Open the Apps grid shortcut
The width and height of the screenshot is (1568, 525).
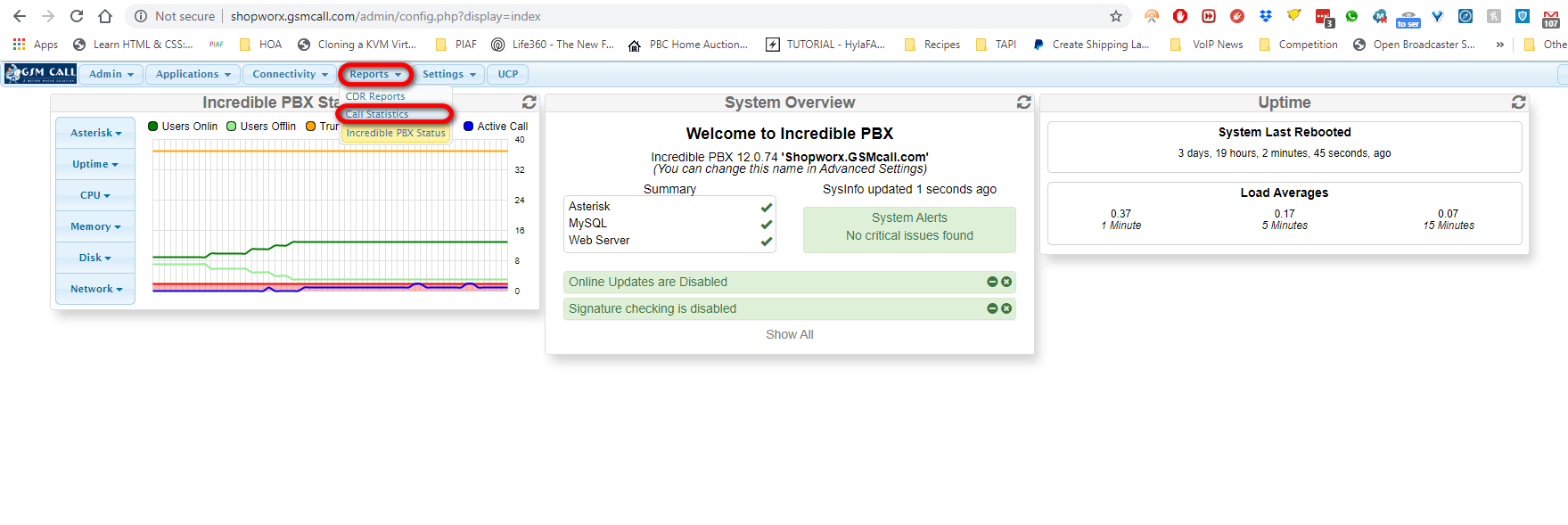pyautogui.click(x=36, y=45)
